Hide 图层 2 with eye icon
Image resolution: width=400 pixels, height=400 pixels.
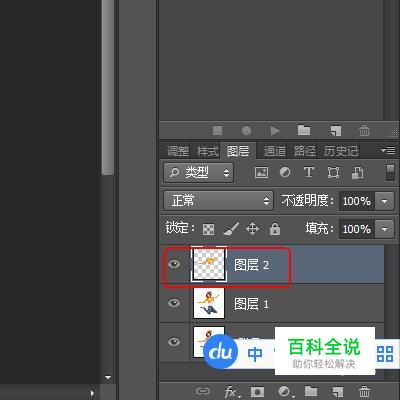[174, 264]
